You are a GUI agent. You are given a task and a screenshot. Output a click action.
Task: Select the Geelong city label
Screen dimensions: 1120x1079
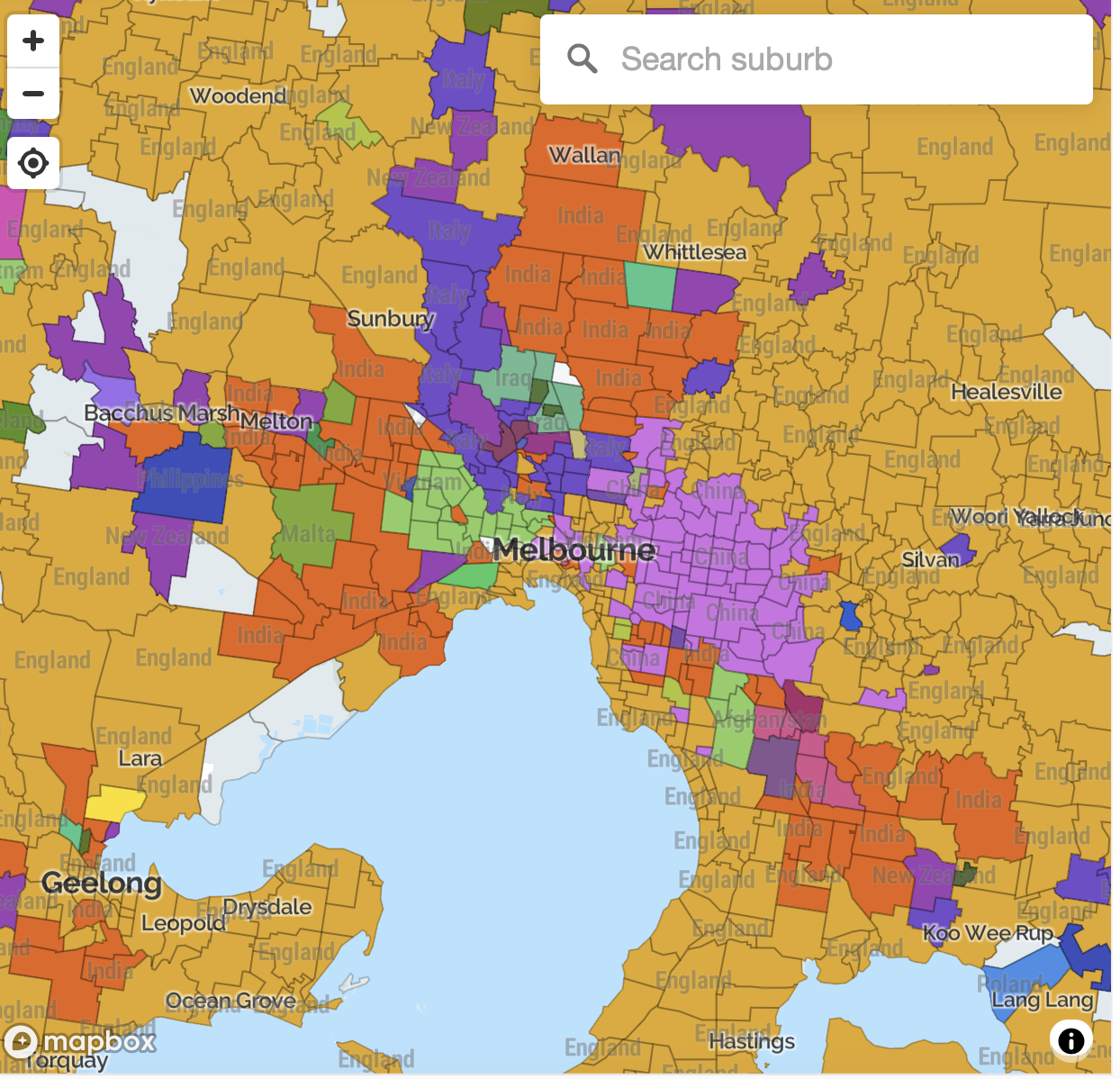tap(101, 882)
